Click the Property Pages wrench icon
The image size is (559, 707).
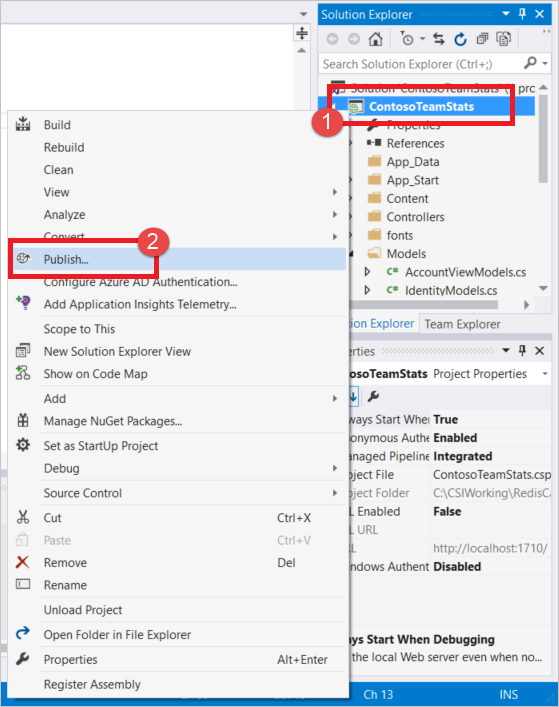[x=373, y=396]
